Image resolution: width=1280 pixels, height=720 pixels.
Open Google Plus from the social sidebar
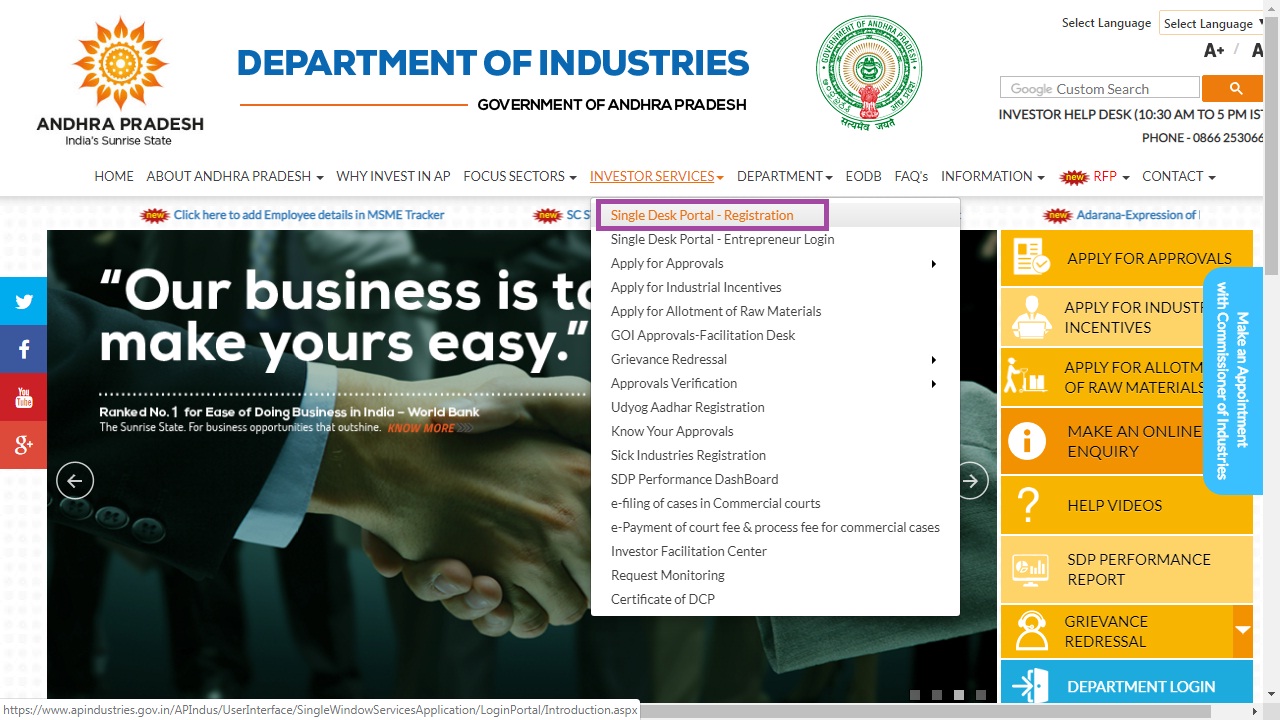coord(23,445)
